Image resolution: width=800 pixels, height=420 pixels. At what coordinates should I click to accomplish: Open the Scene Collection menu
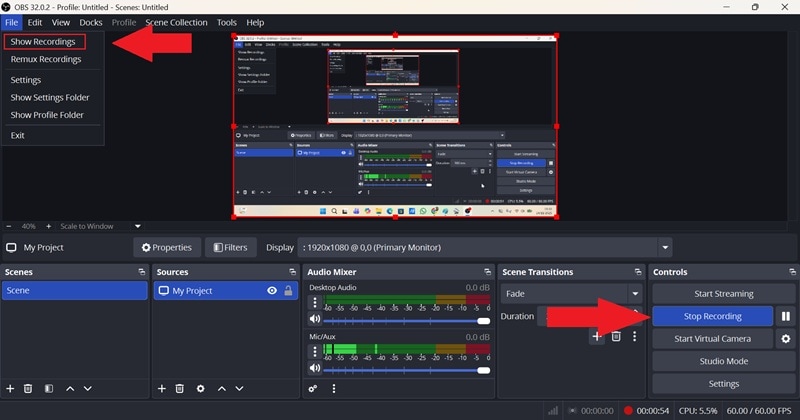pyautogui.click(x=176, y=22)
